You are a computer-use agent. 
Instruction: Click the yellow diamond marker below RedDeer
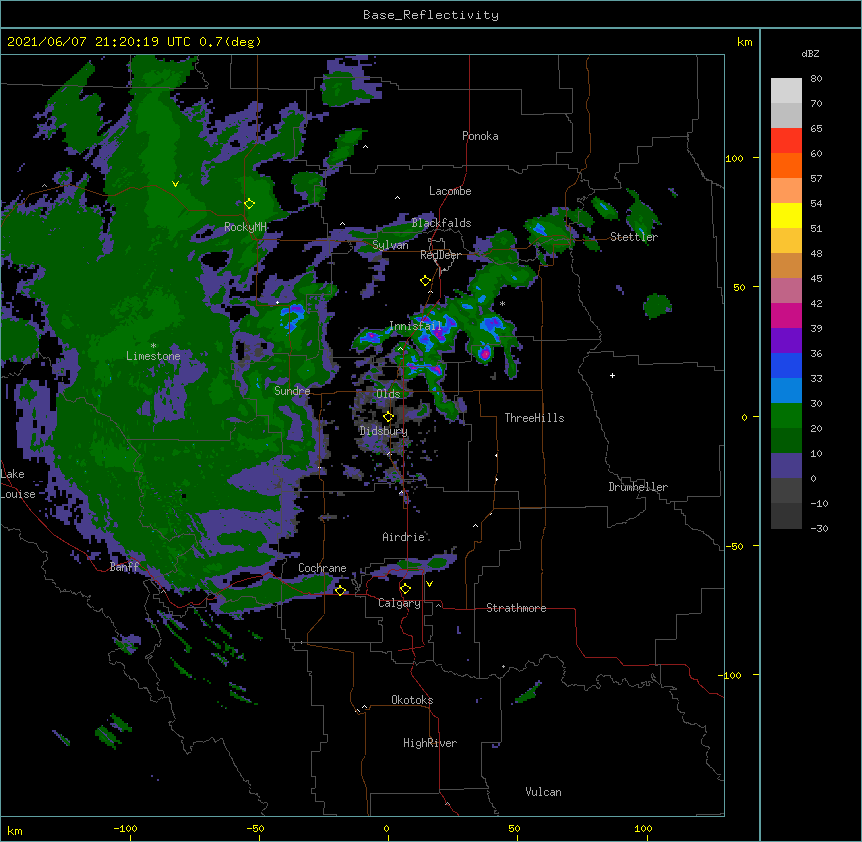click(425, 281)
